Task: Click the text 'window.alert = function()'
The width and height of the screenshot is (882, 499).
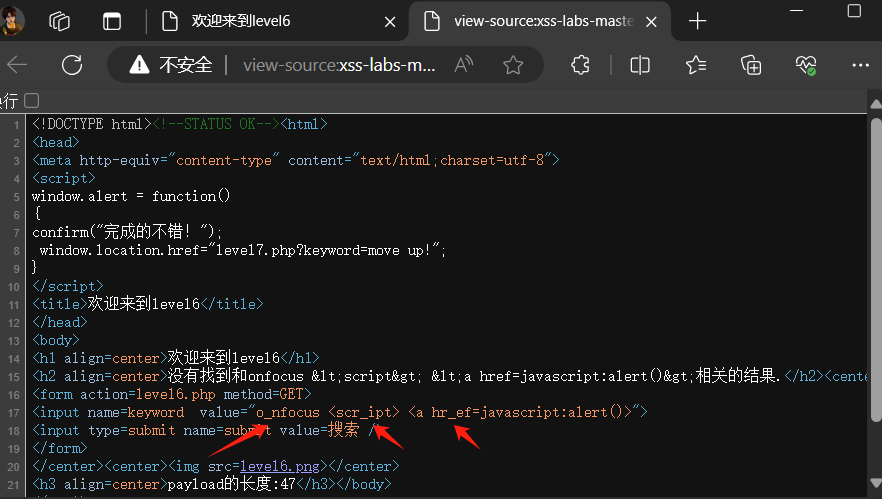Action: coord(131,196)
